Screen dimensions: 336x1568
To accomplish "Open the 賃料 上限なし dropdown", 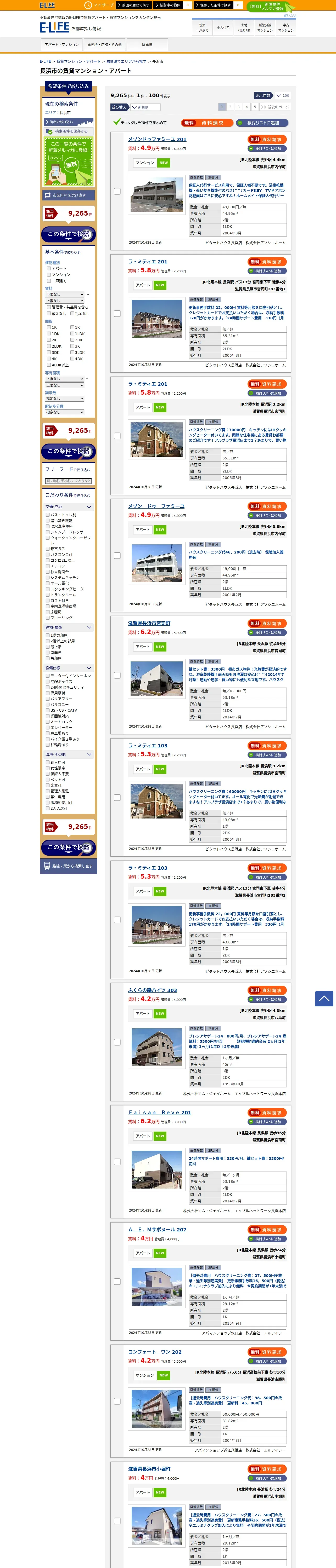I will click(x=65, y=301).
